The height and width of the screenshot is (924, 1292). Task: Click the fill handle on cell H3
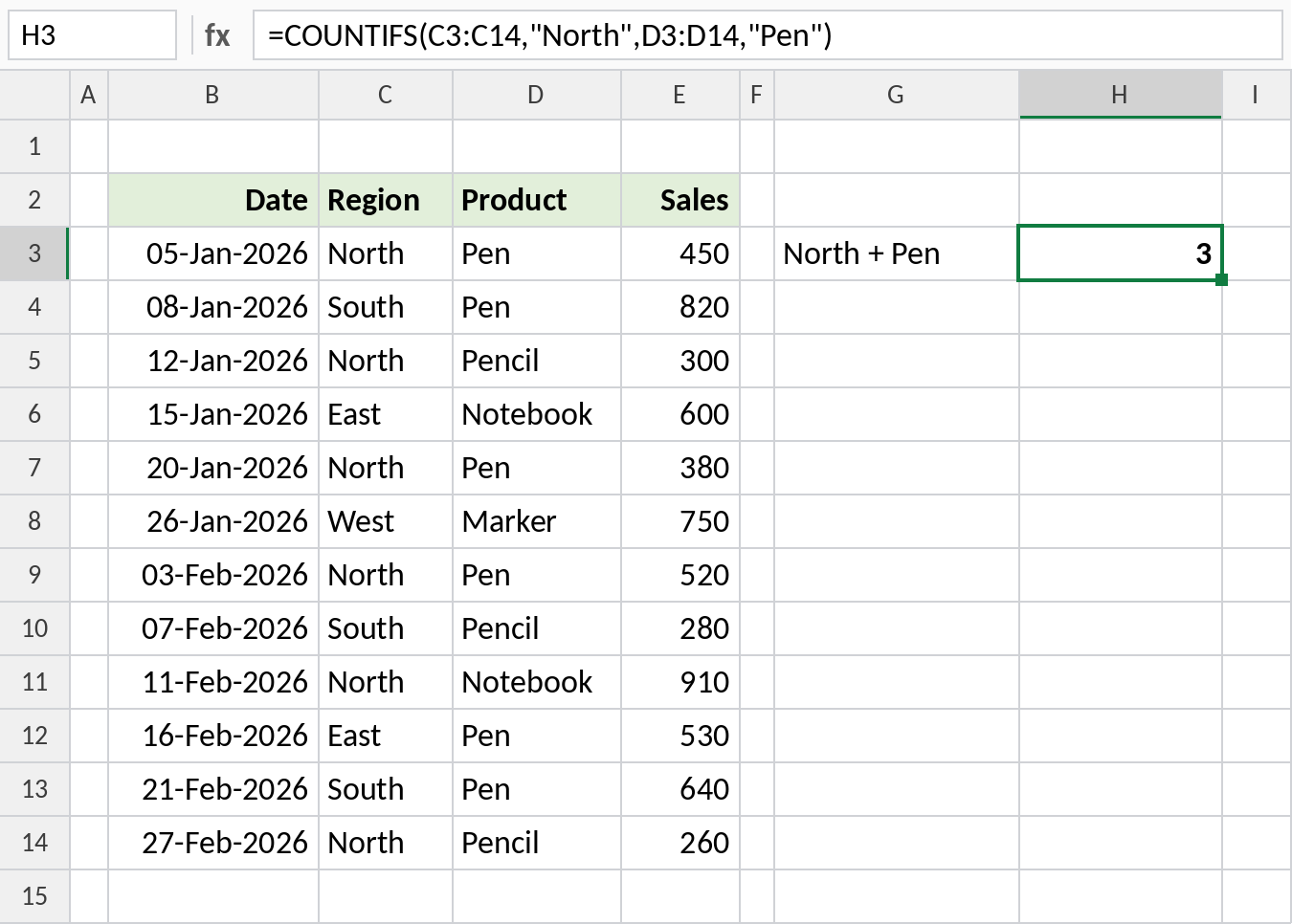[1221, 279]
